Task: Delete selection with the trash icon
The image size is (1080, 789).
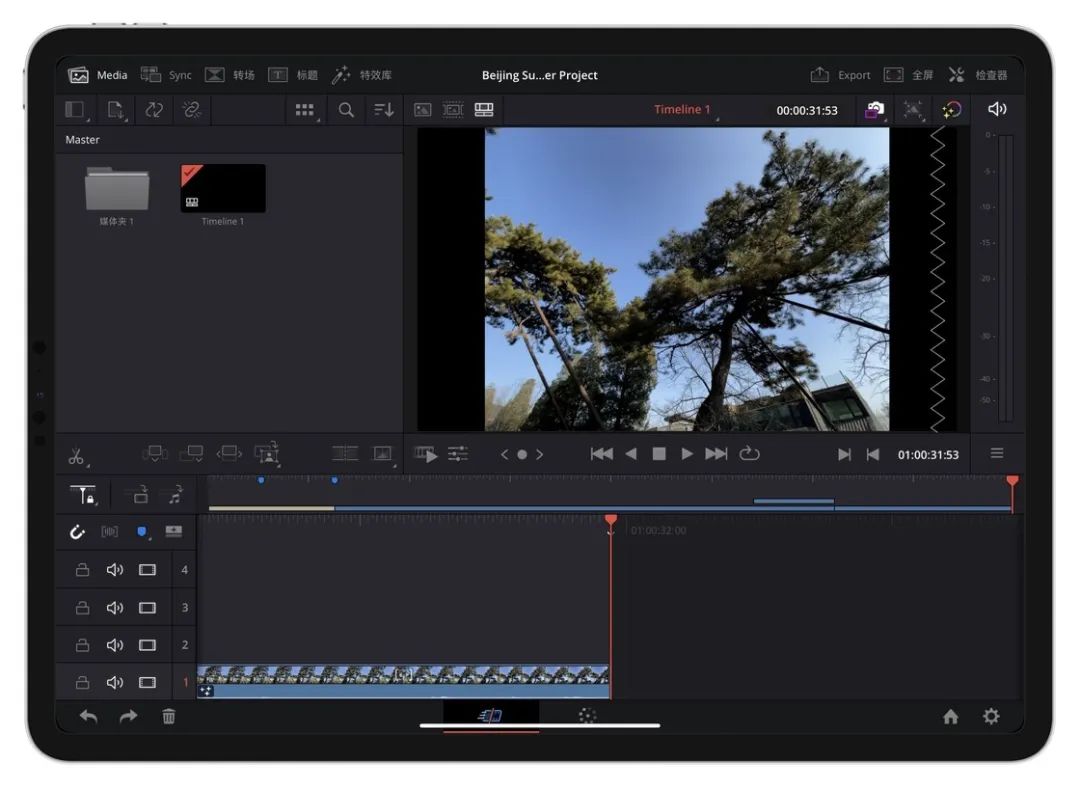Action: pyautogui.click(x=169, y=716)
